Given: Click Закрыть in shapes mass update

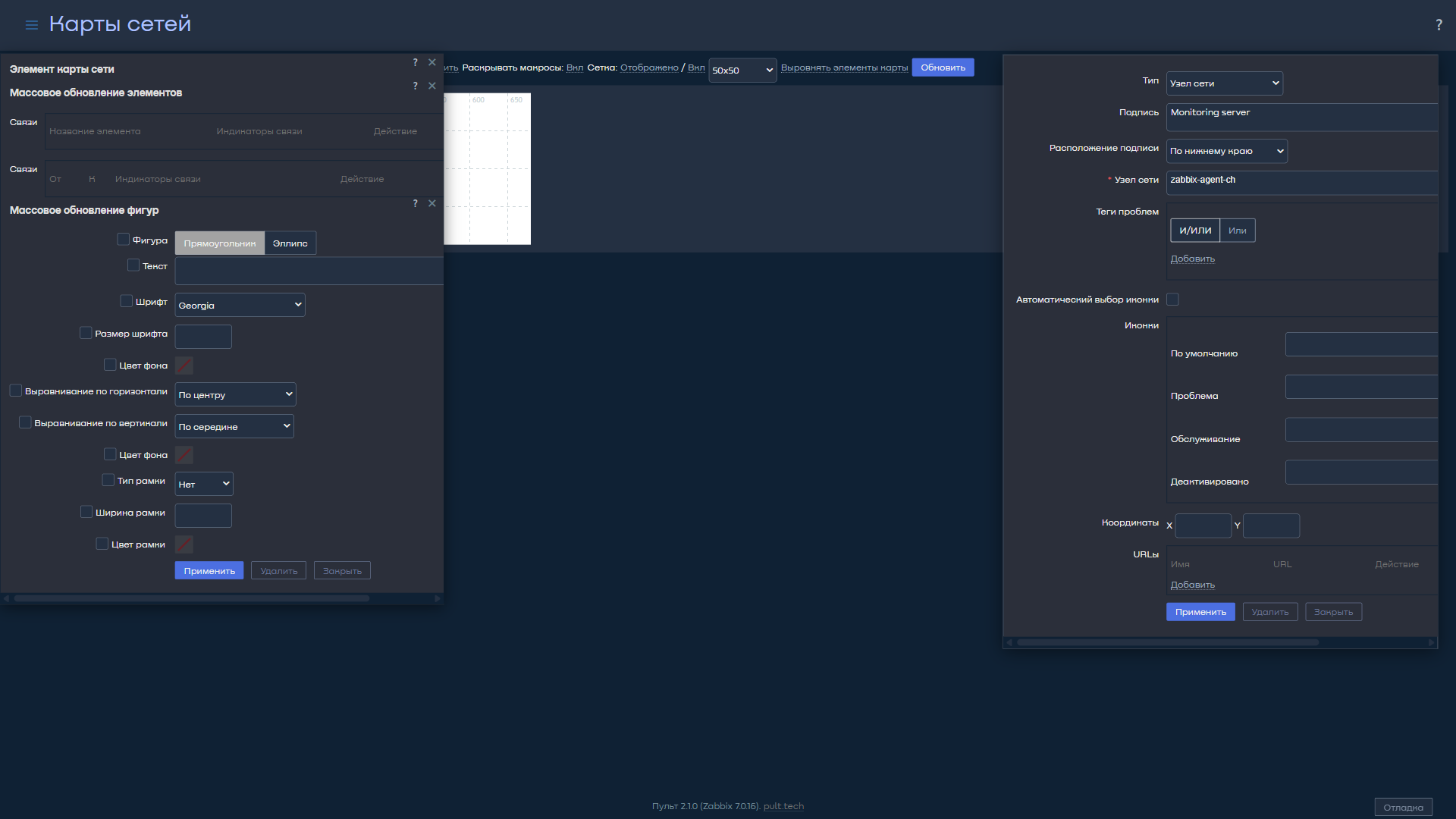Looking at the screenshot, I should click(x=342, y=571).
